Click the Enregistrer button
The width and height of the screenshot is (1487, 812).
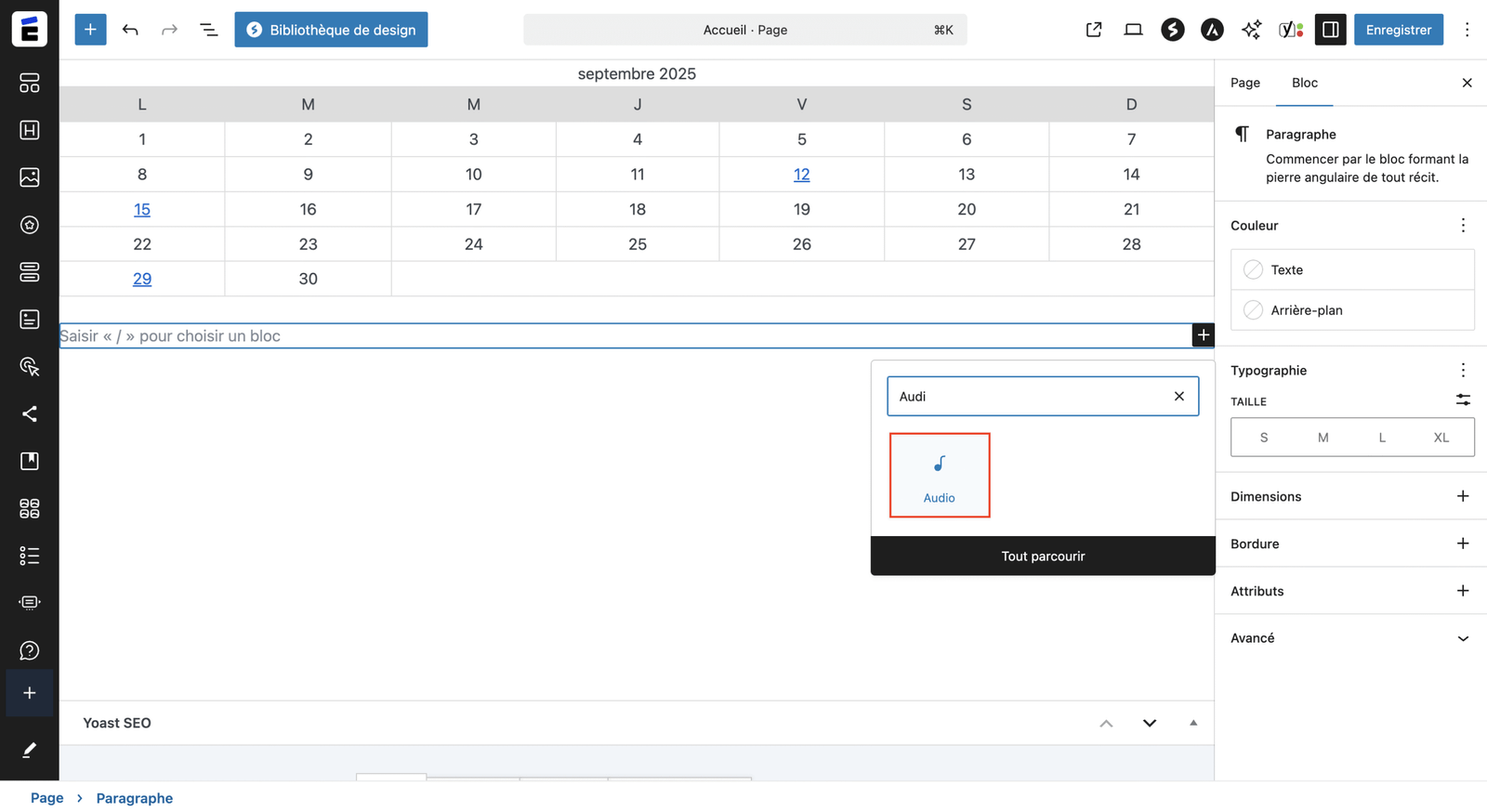click(1398, 30)
